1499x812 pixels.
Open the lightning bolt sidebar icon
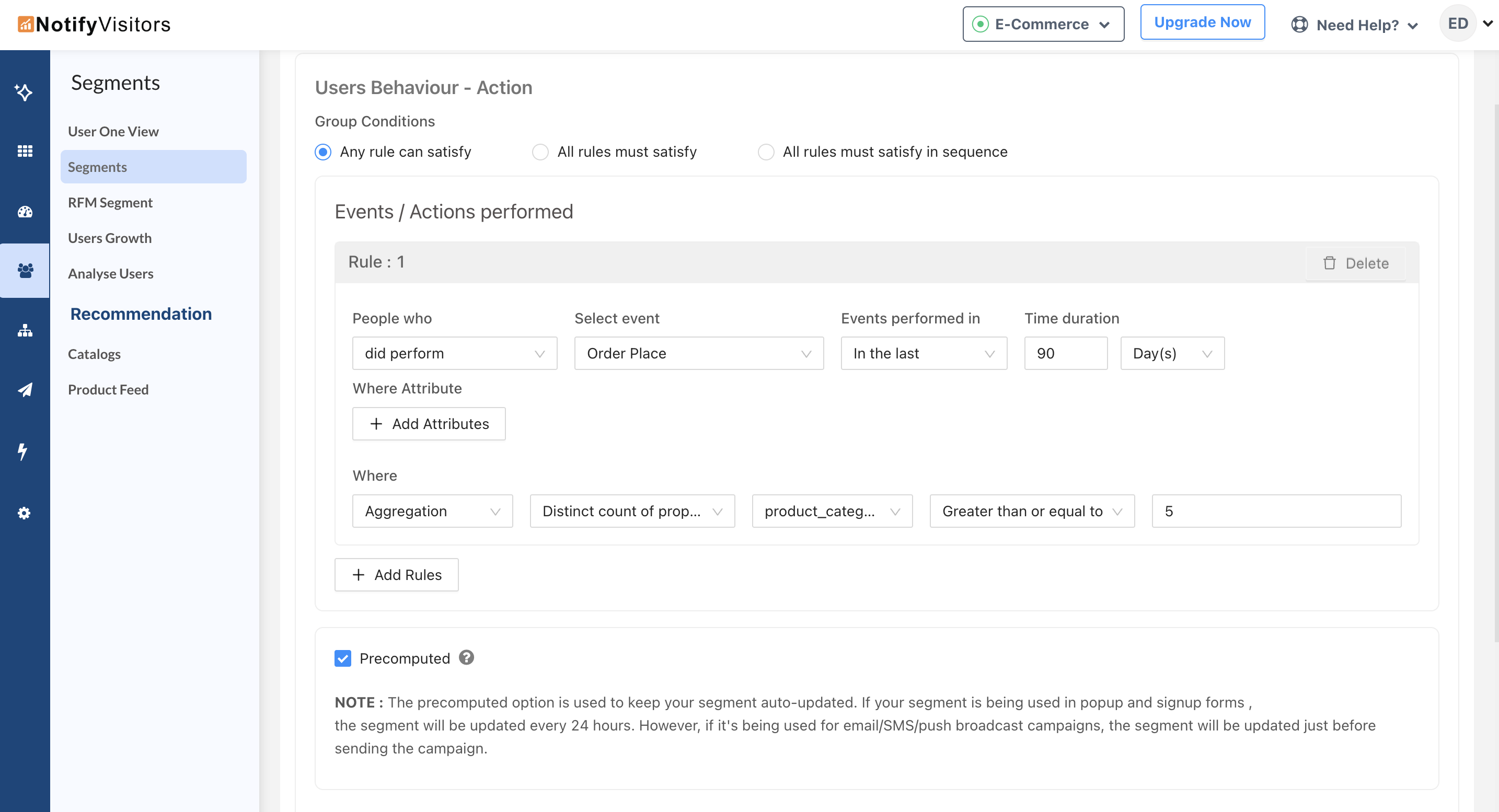click(x=22, y=451)
